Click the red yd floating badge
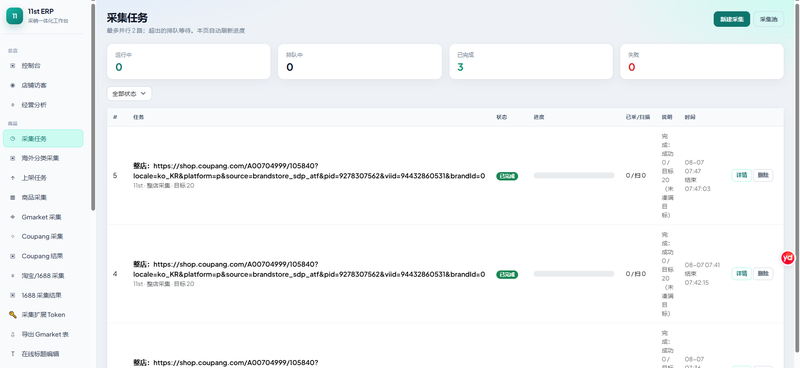This screenshot has width=800, height=368. (x=788, y=258)
